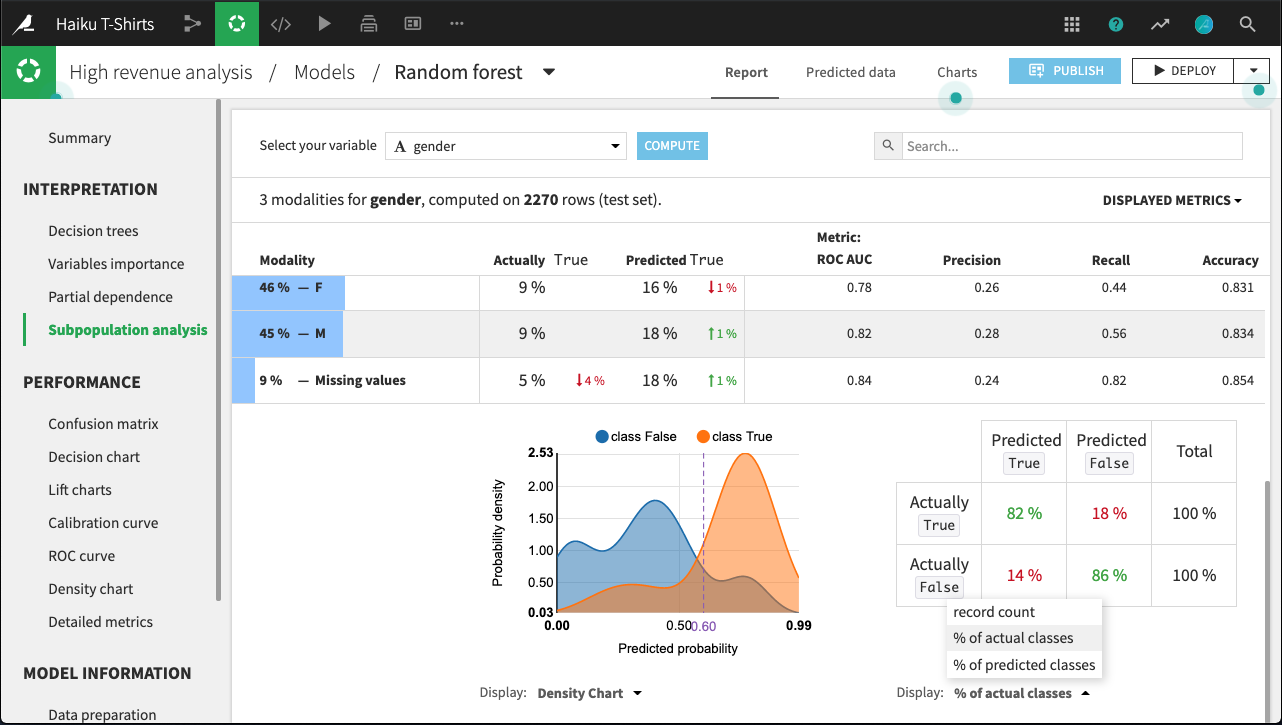This screenshot has height=725, width=1282.
Task: Click the Dataiku bird logo icon
Action: coord(22,23)
